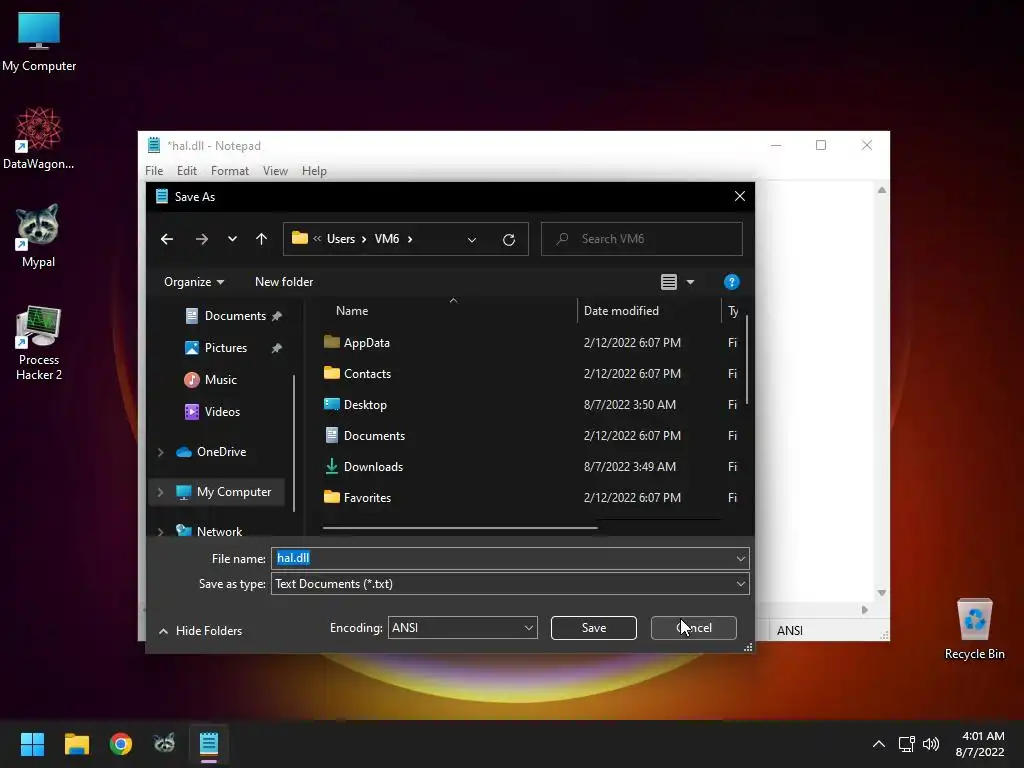This screenshot has height=768, width=1024.
Task: Click the file list vertical scrollbar
Action: pyautogui.click(x=746, y=359)
